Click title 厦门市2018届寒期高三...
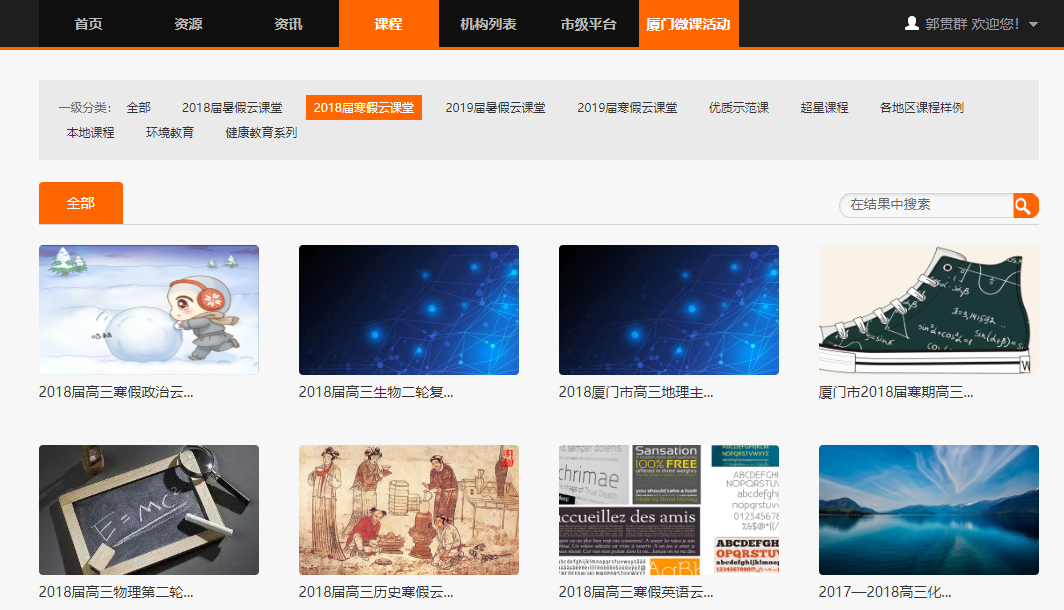Viewport: 1064px width, 610px height. 896,392
